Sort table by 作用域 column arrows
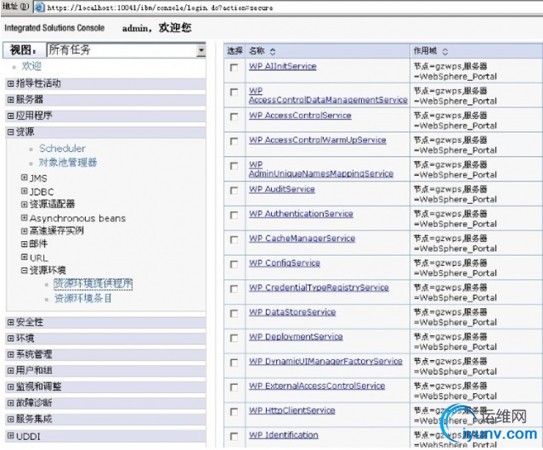This screenshot has width=543, height=450. (x=445, y=52)
